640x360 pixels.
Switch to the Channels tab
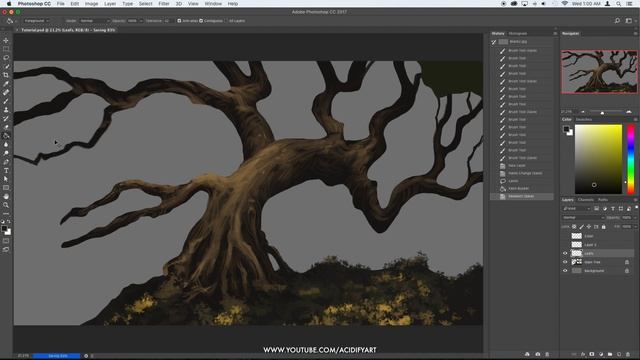[586, 200]
